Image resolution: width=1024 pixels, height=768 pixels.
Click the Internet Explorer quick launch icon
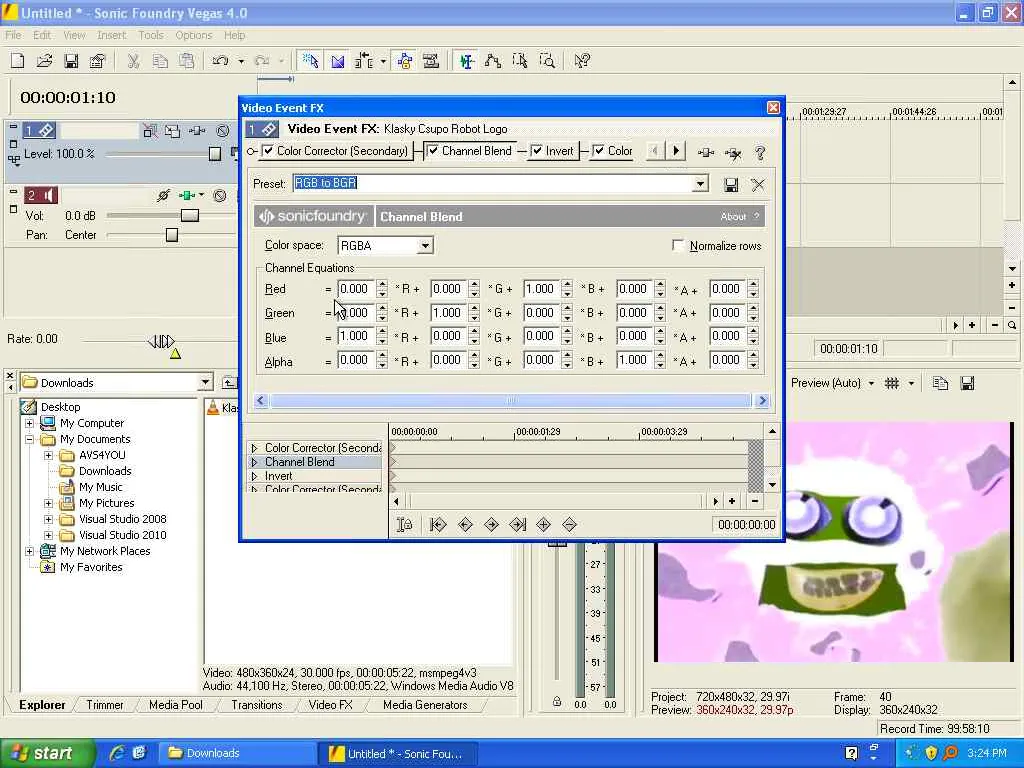[116, 753]
